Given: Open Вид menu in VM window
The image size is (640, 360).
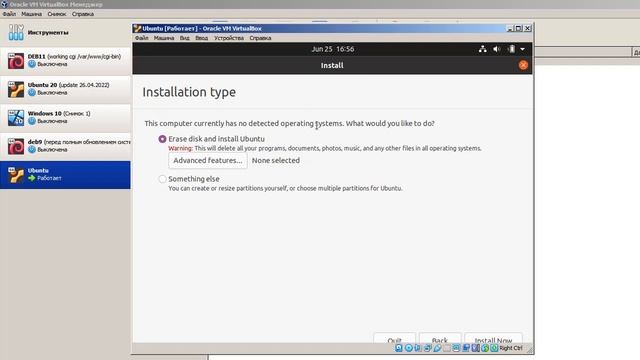Looking at the screenshot, I should tap(184, 38).
